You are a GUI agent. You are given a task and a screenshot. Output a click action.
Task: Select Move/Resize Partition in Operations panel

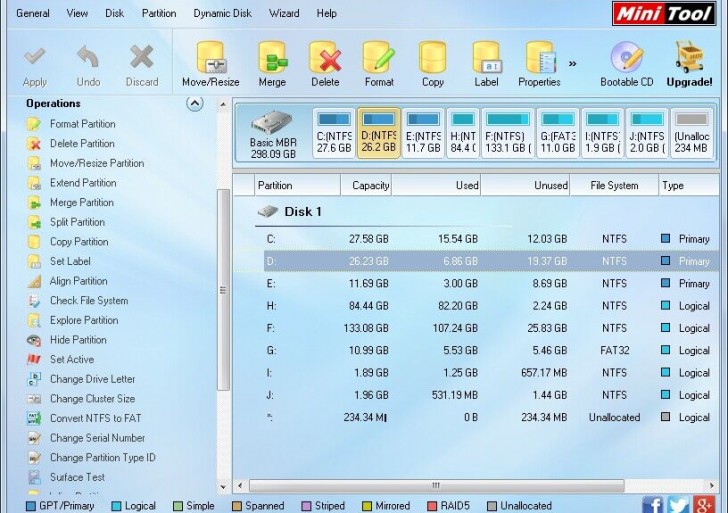97,163
